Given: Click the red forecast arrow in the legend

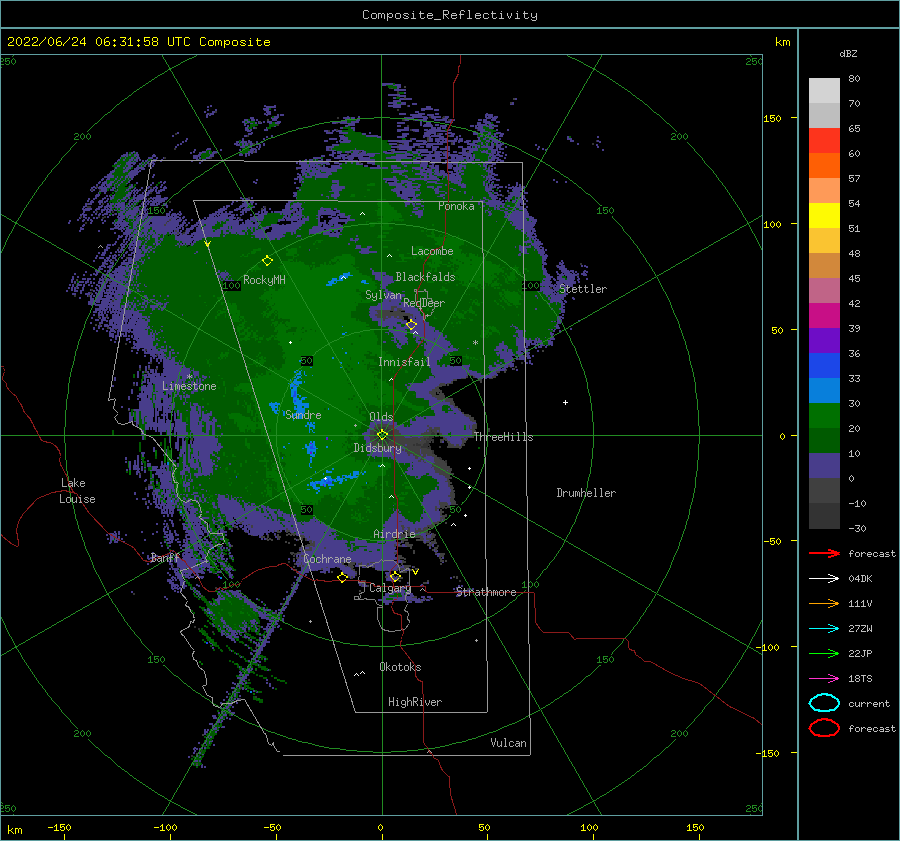Looking at the screenshot, I should pos(824,553).
